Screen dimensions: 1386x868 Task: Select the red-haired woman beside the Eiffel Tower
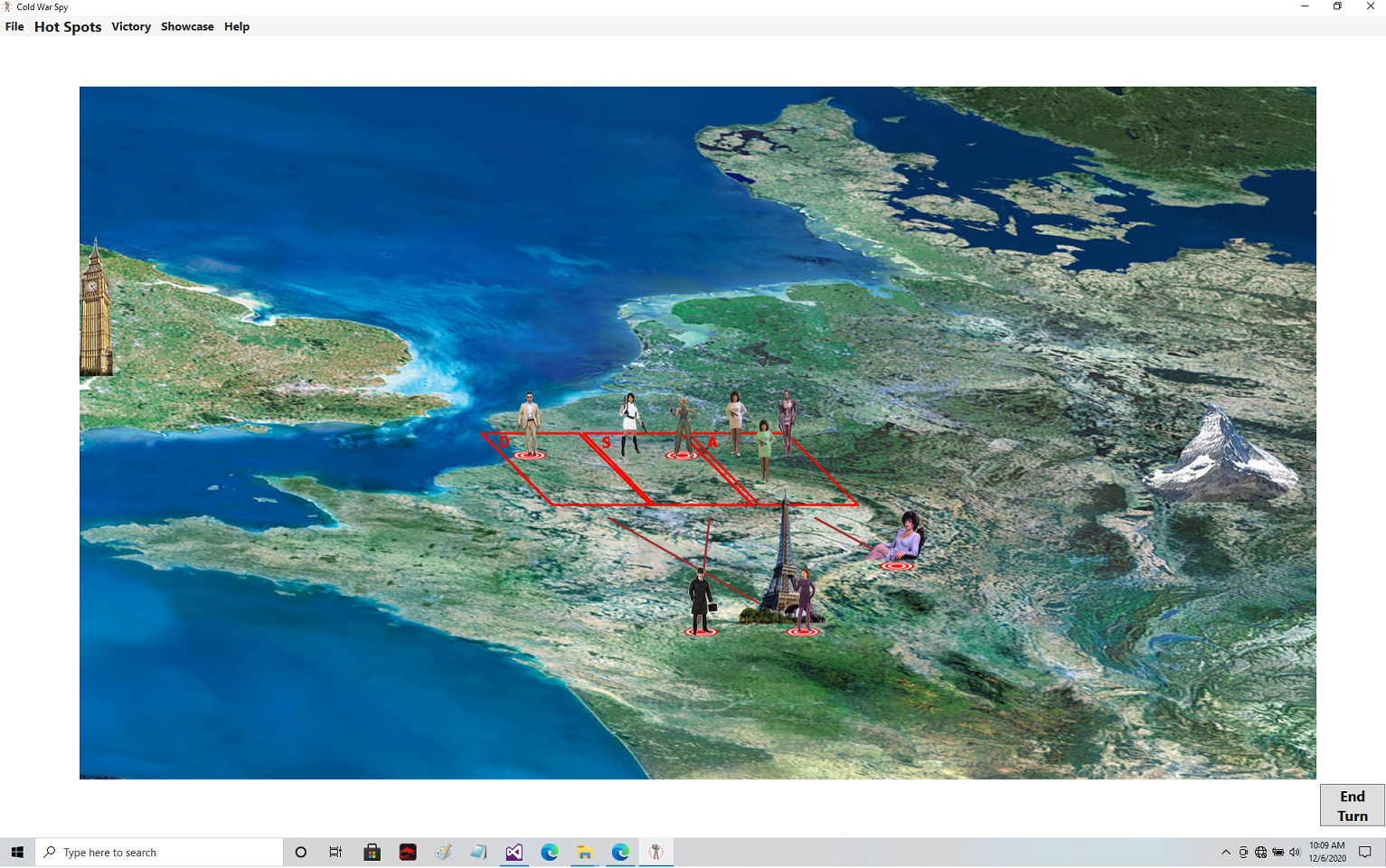(803, 599)
